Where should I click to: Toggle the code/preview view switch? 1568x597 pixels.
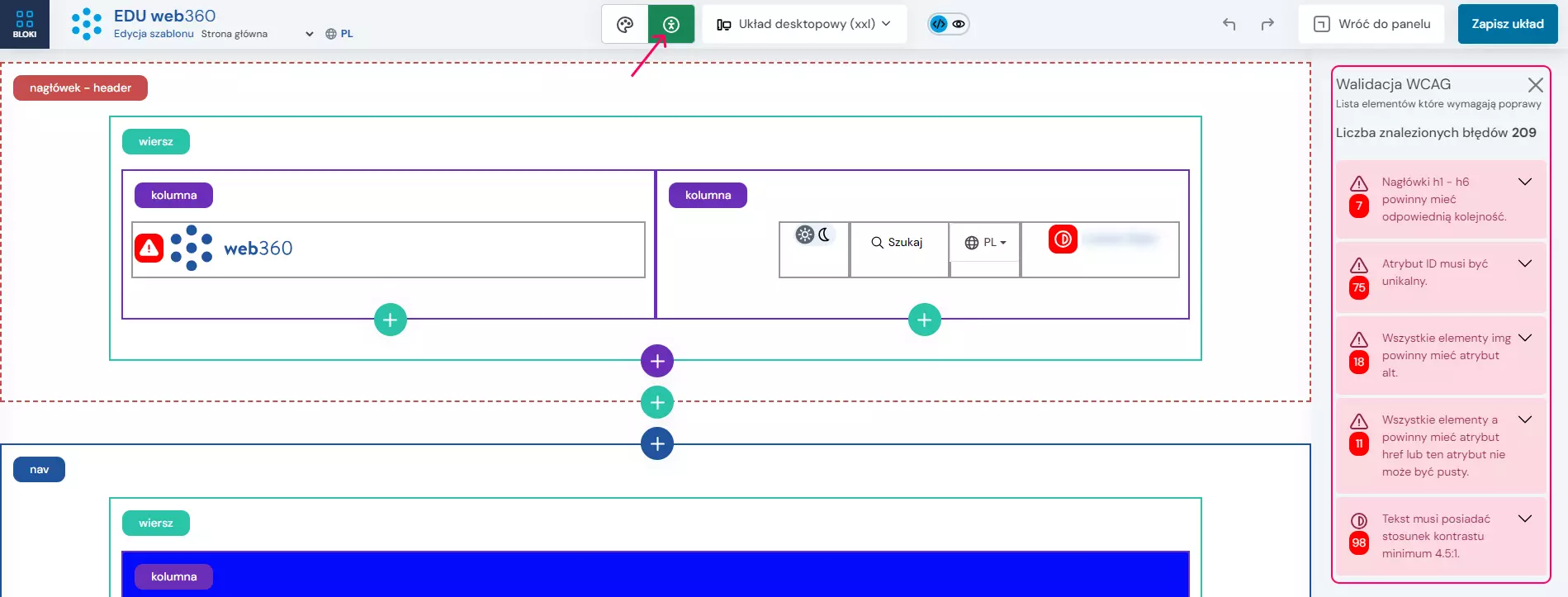tap(948, 24)
